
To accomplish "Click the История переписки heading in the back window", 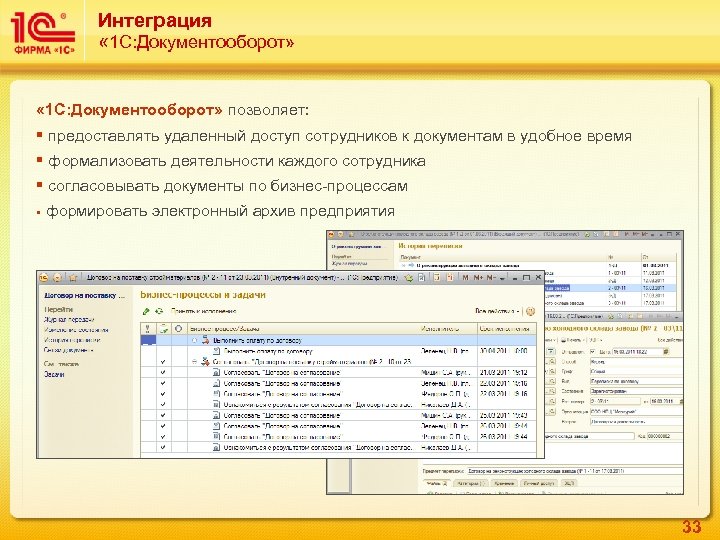I will point(430,246).
